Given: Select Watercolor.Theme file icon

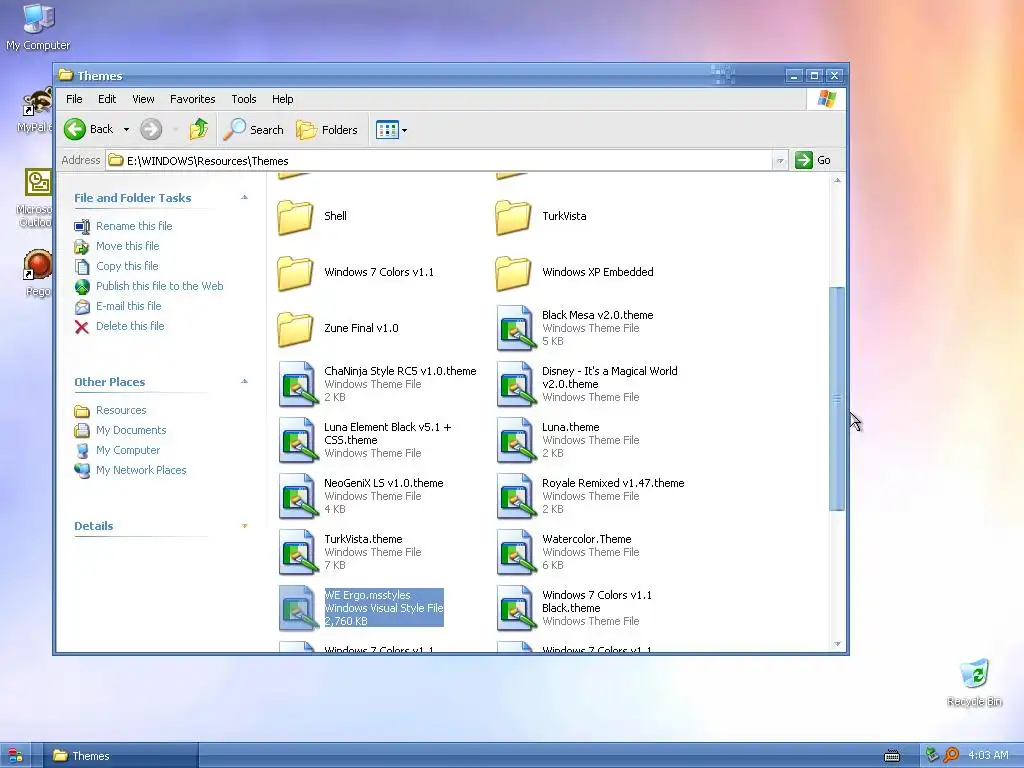Looking at the screenshot, I should tap(516, 552).
